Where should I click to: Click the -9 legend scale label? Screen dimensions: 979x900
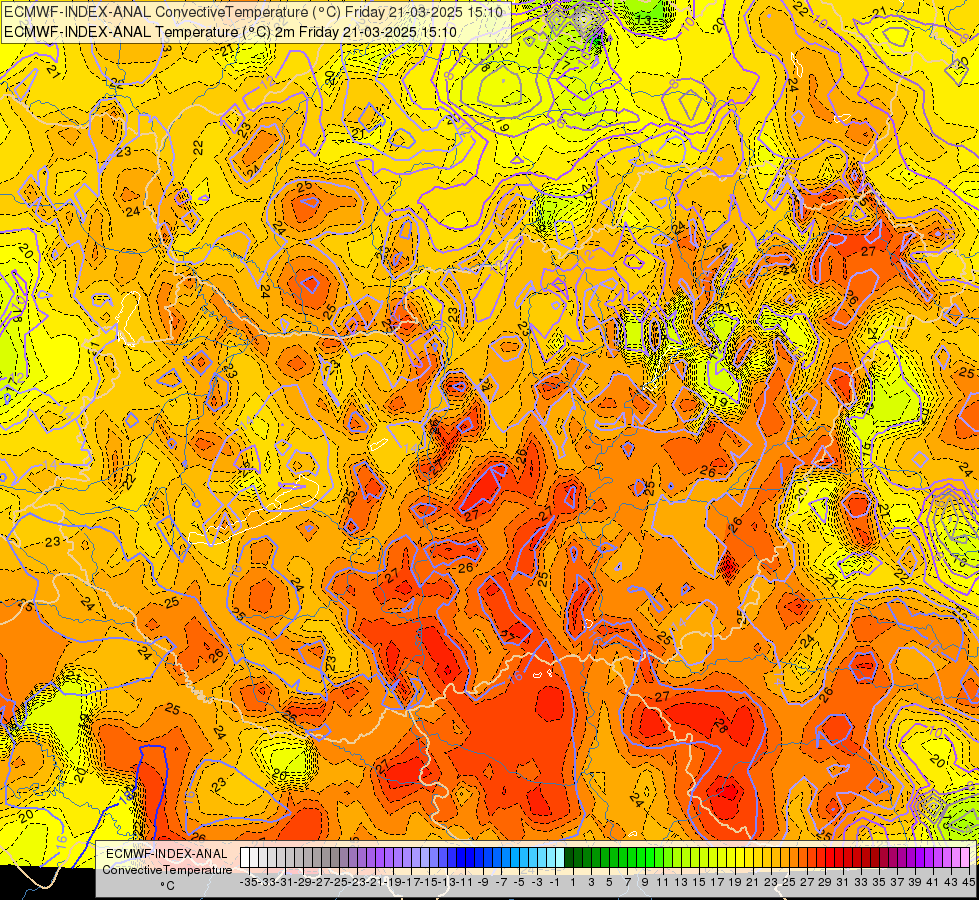483,883
